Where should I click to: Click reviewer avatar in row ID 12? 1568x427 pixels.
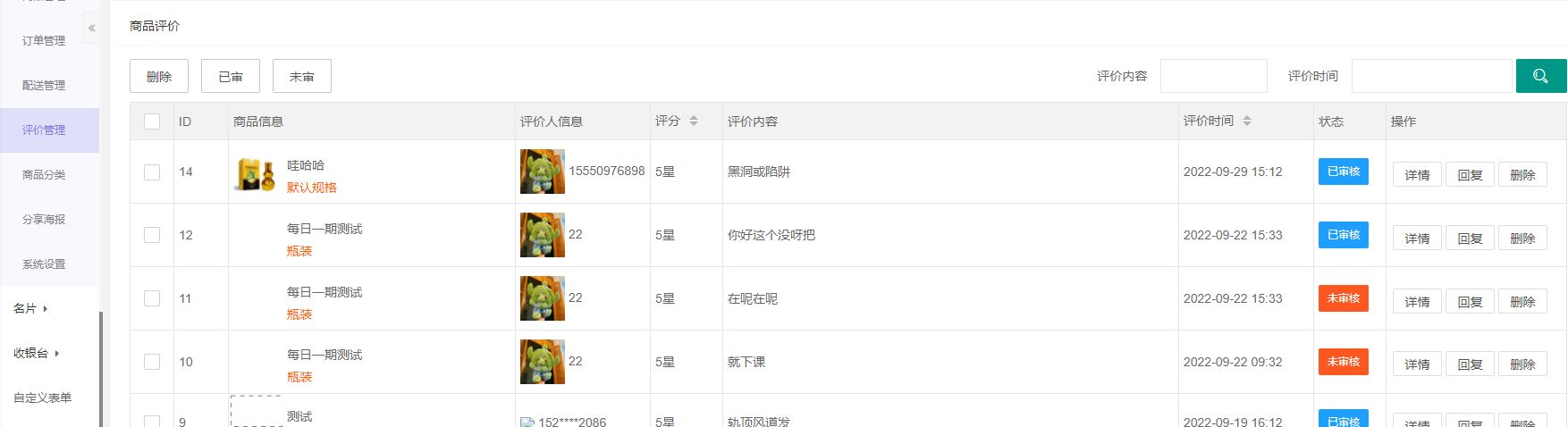point(543,235)
